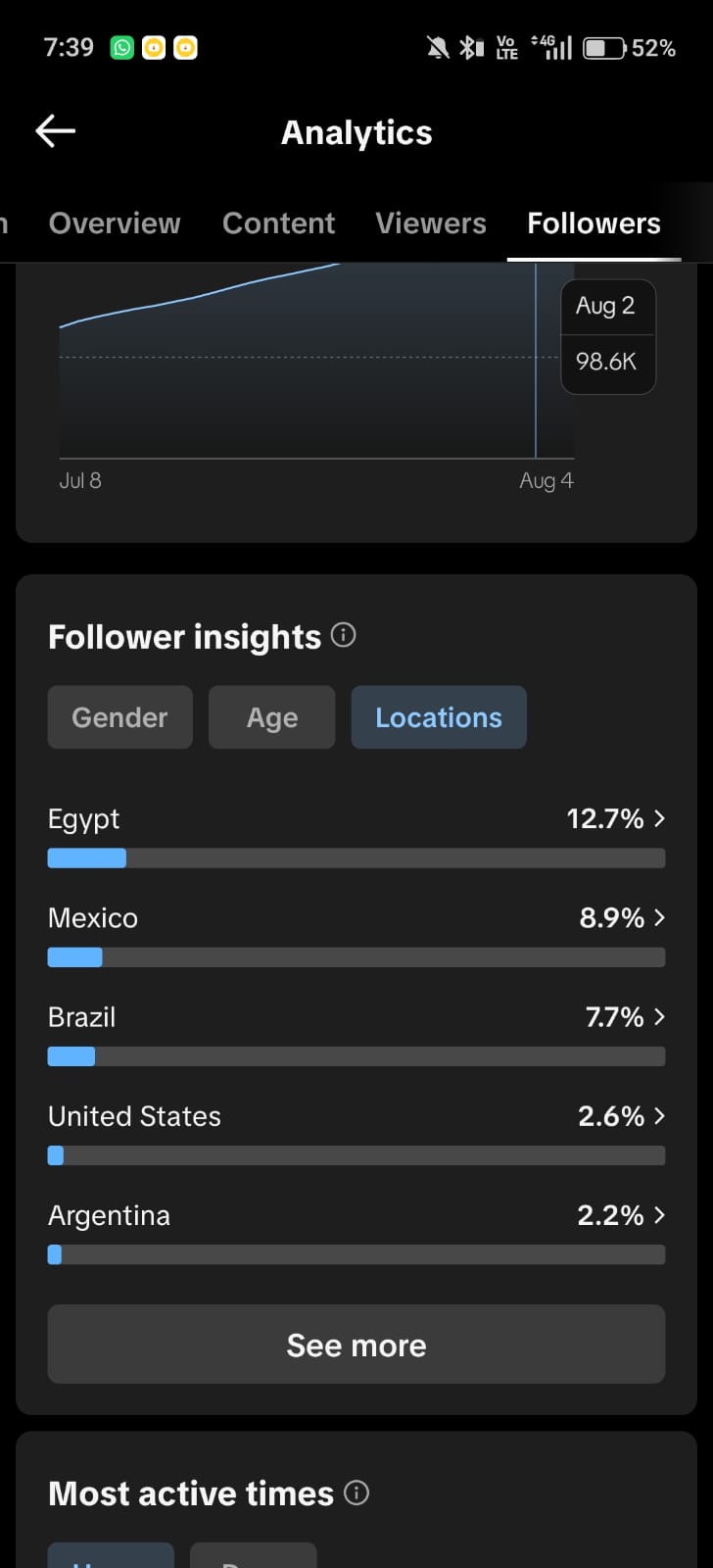Viewport: 713px width, 1568px height.
Task: Select the Locations filter chip
Action: tap(439, 717)
